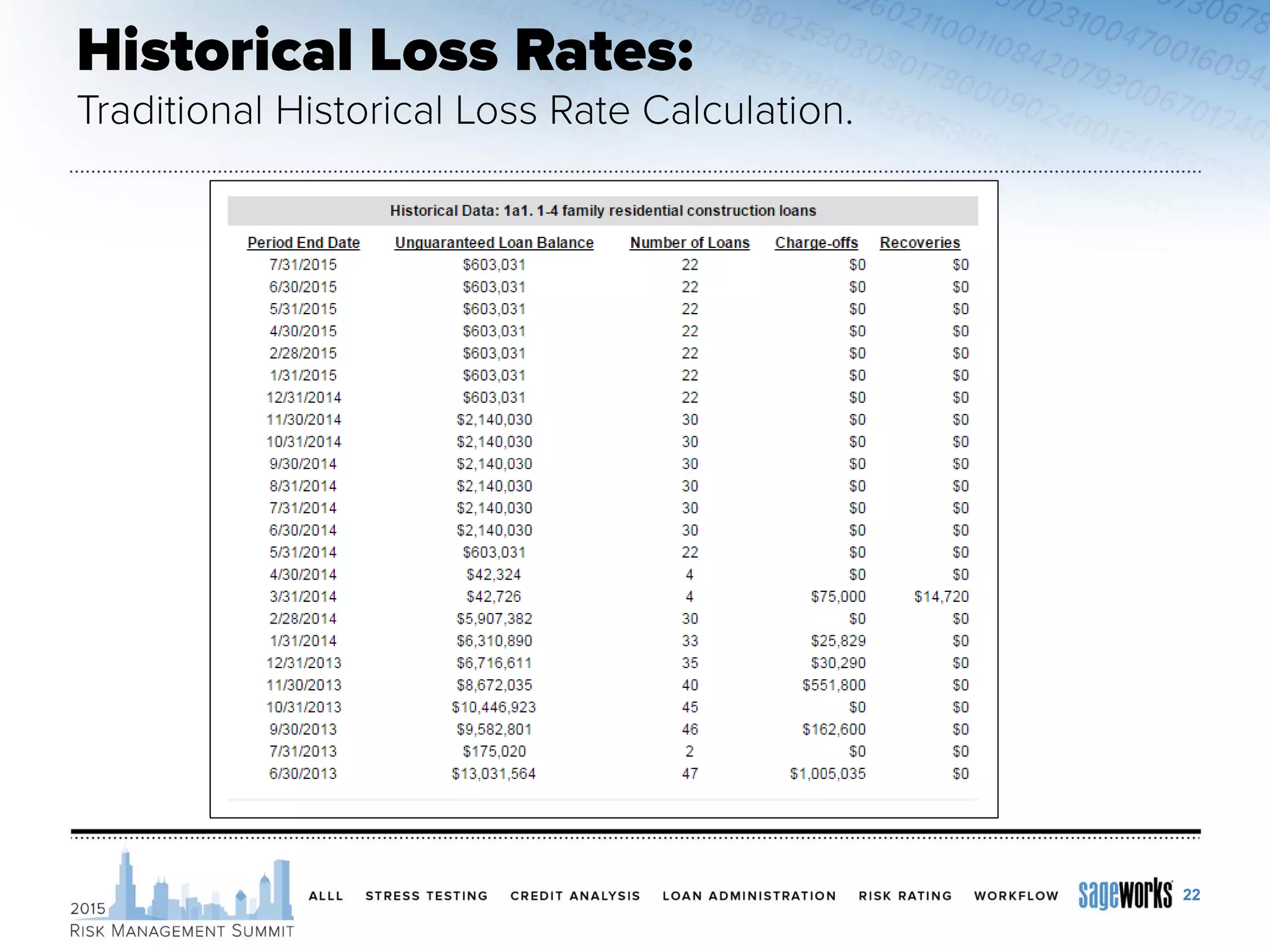The width and height of the screenshot is (1270, 952).
Task: Click the $1,005,035 charge-off value
Action: [x=827, y=773]
